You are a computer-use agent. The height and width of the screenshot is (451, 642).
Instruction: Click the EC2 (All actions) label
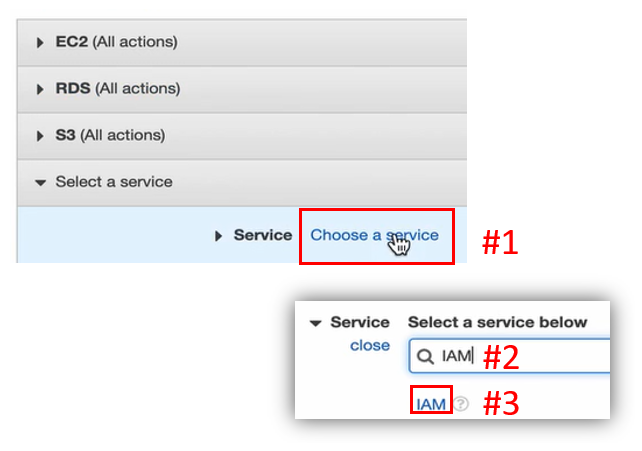[117, 42]
